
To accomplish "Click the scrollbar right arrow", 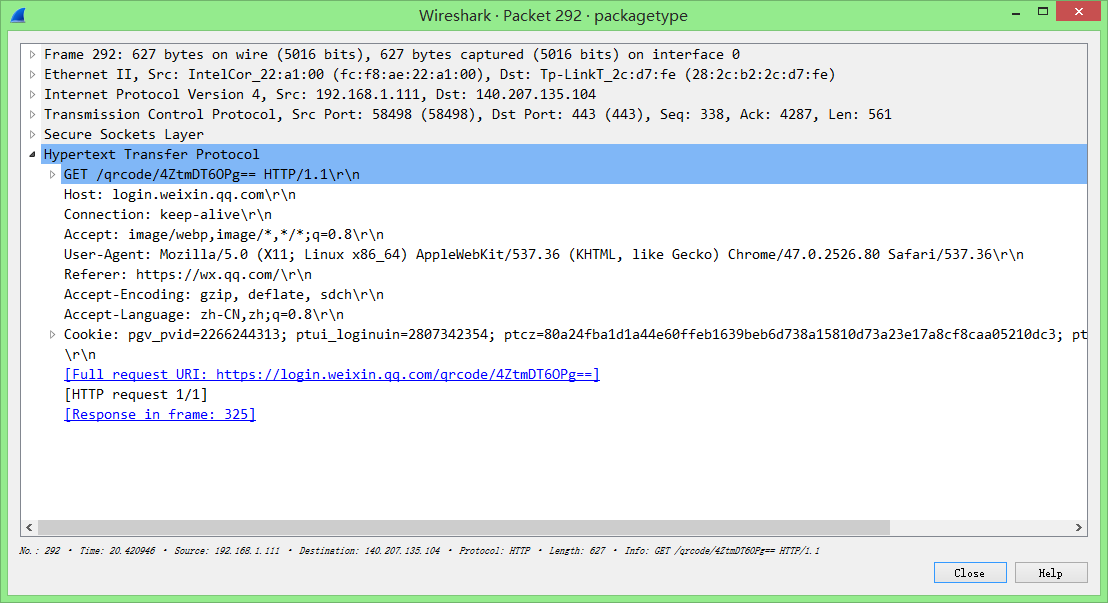I will point(1078,527).
